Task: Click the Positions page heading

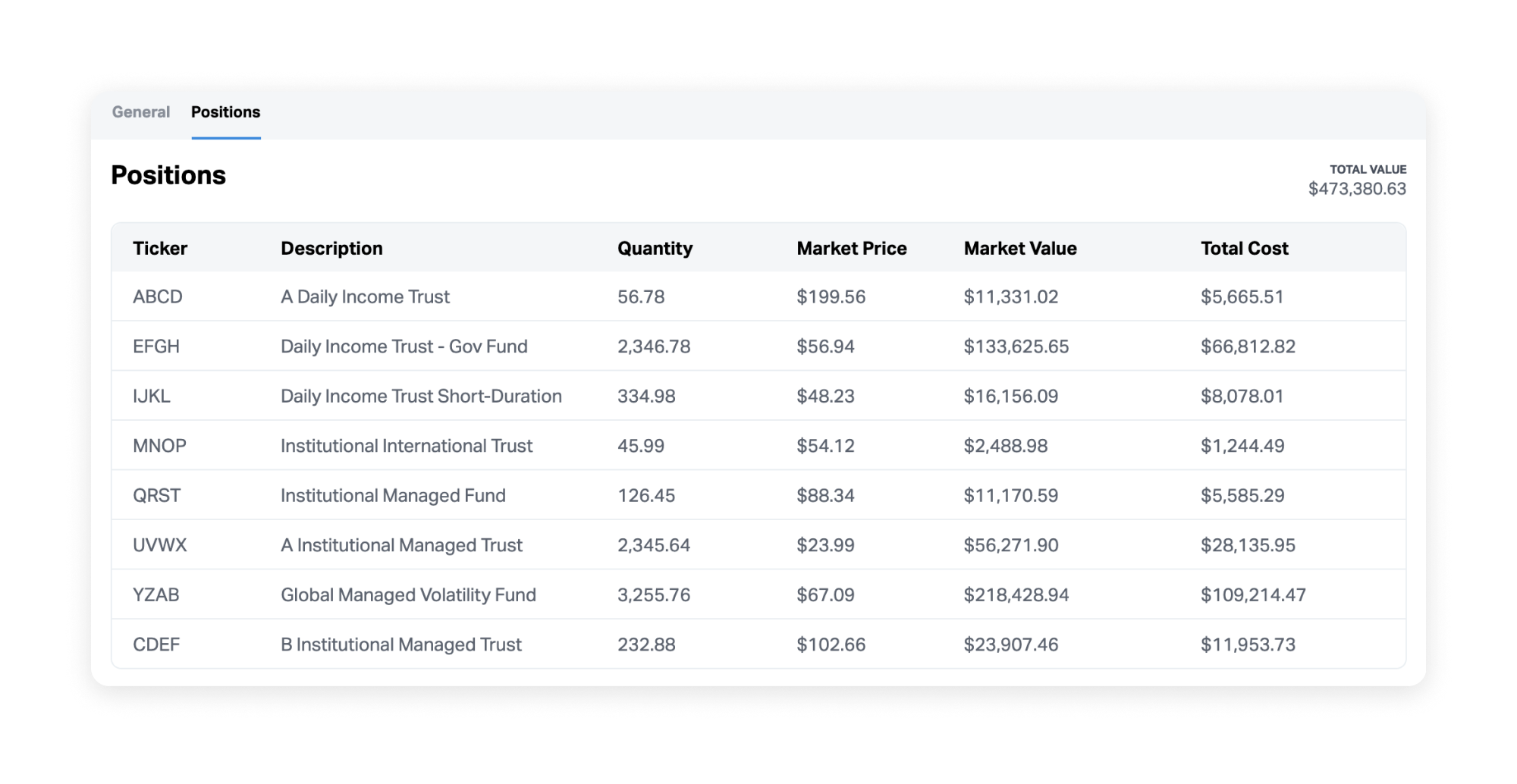Action: (168, 175)
